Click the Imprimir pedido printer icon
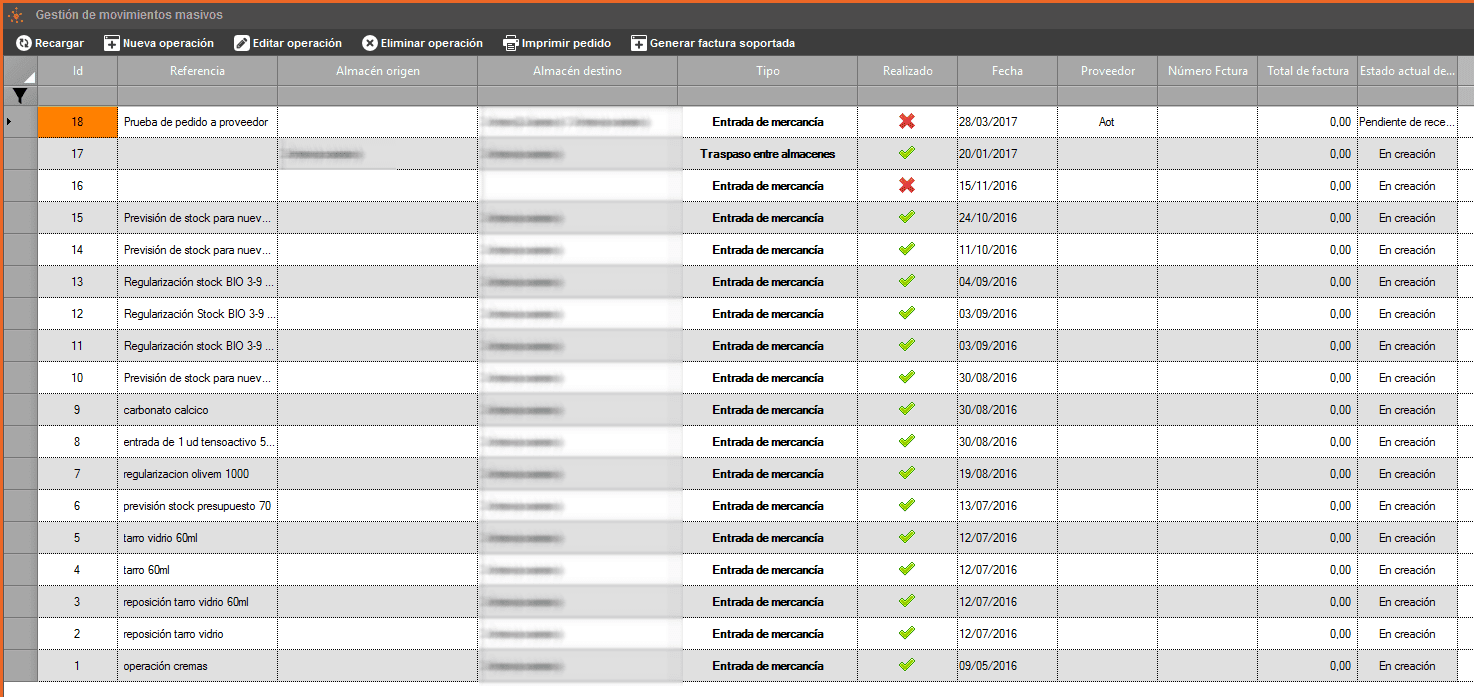The width and height of the screenshot is (1474, 697). tap(510, 43)
